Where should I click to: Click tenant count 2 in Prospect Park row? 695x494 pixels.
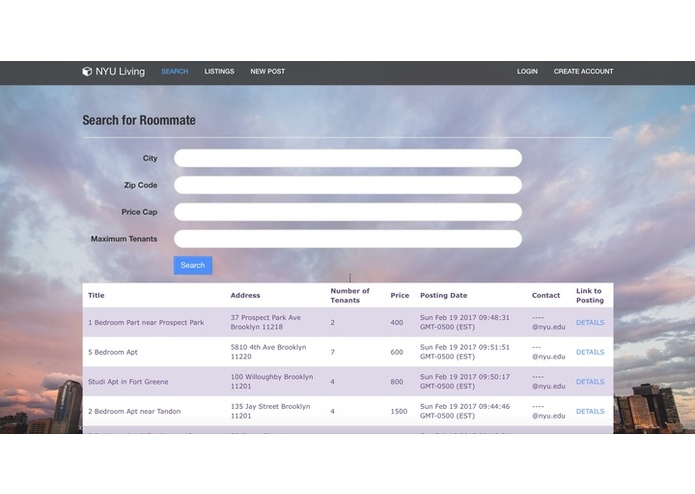click(332, 323)
